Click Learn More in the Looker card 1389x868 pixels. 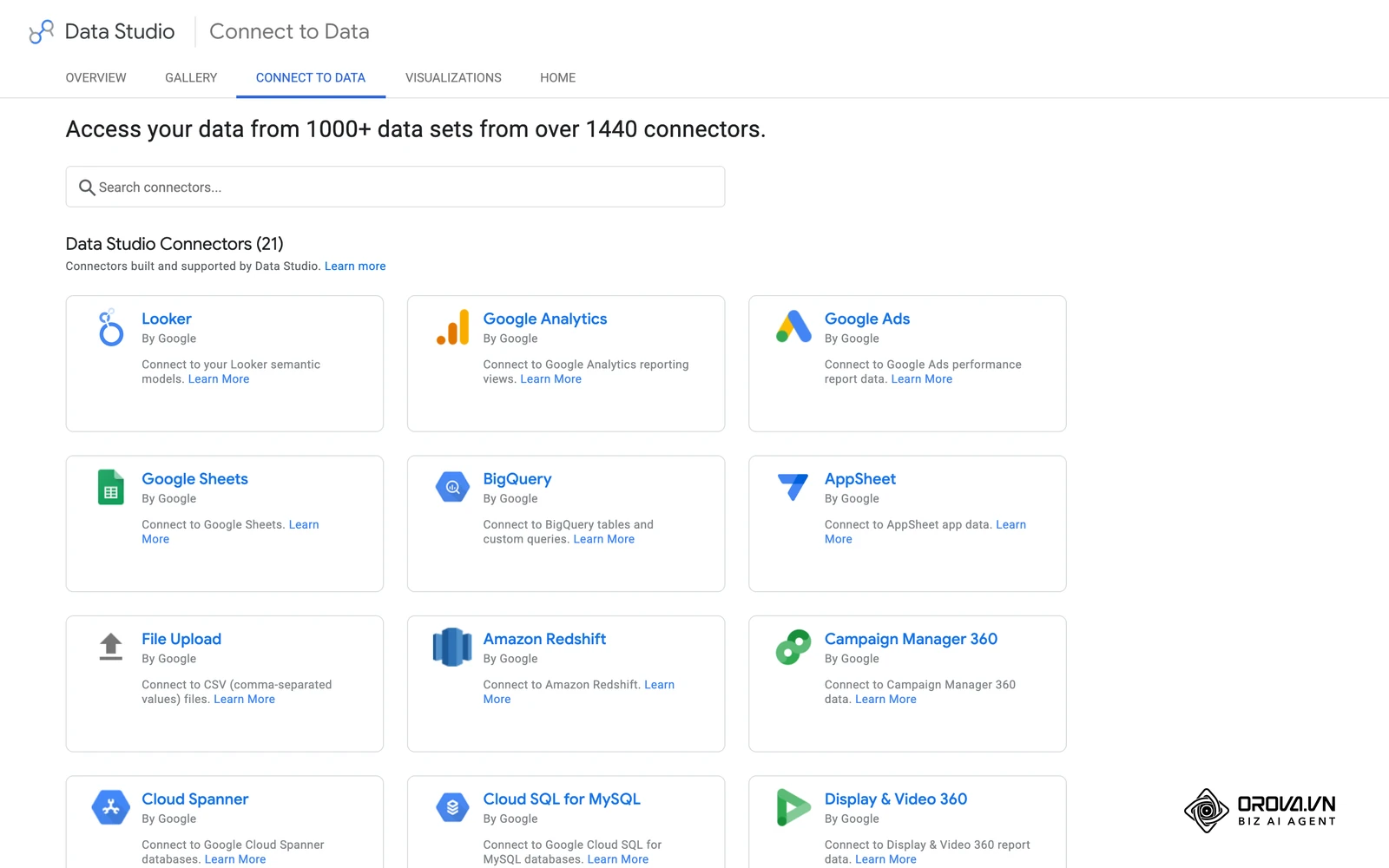click(x=219, y=379)
